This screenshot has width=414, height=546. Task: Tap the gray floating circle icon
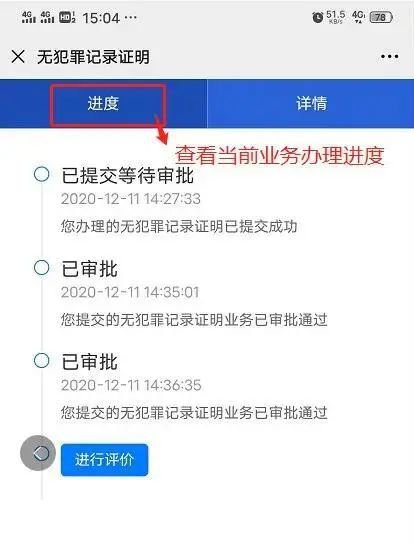point(38,453)
